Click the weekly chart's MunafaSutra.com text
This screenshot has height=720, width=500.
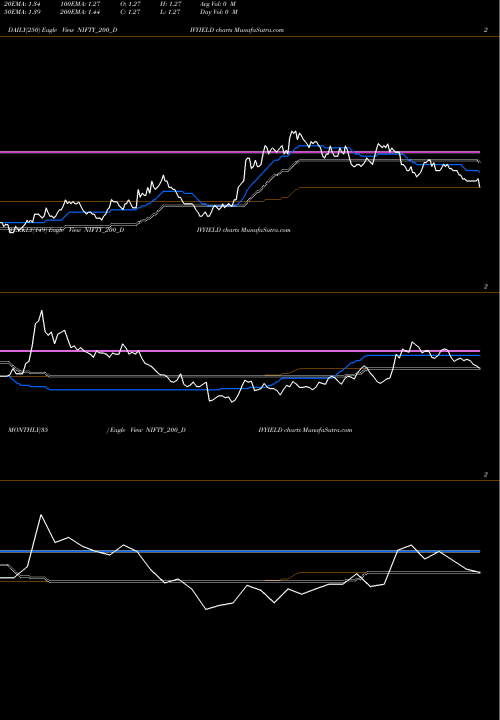click(x=265, y=230)
